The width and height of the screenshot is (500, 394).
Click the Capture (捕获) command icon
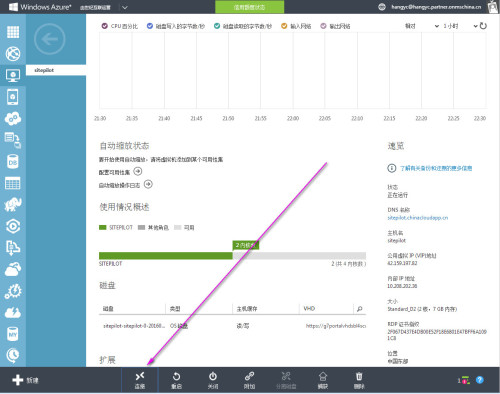point(323,377)
